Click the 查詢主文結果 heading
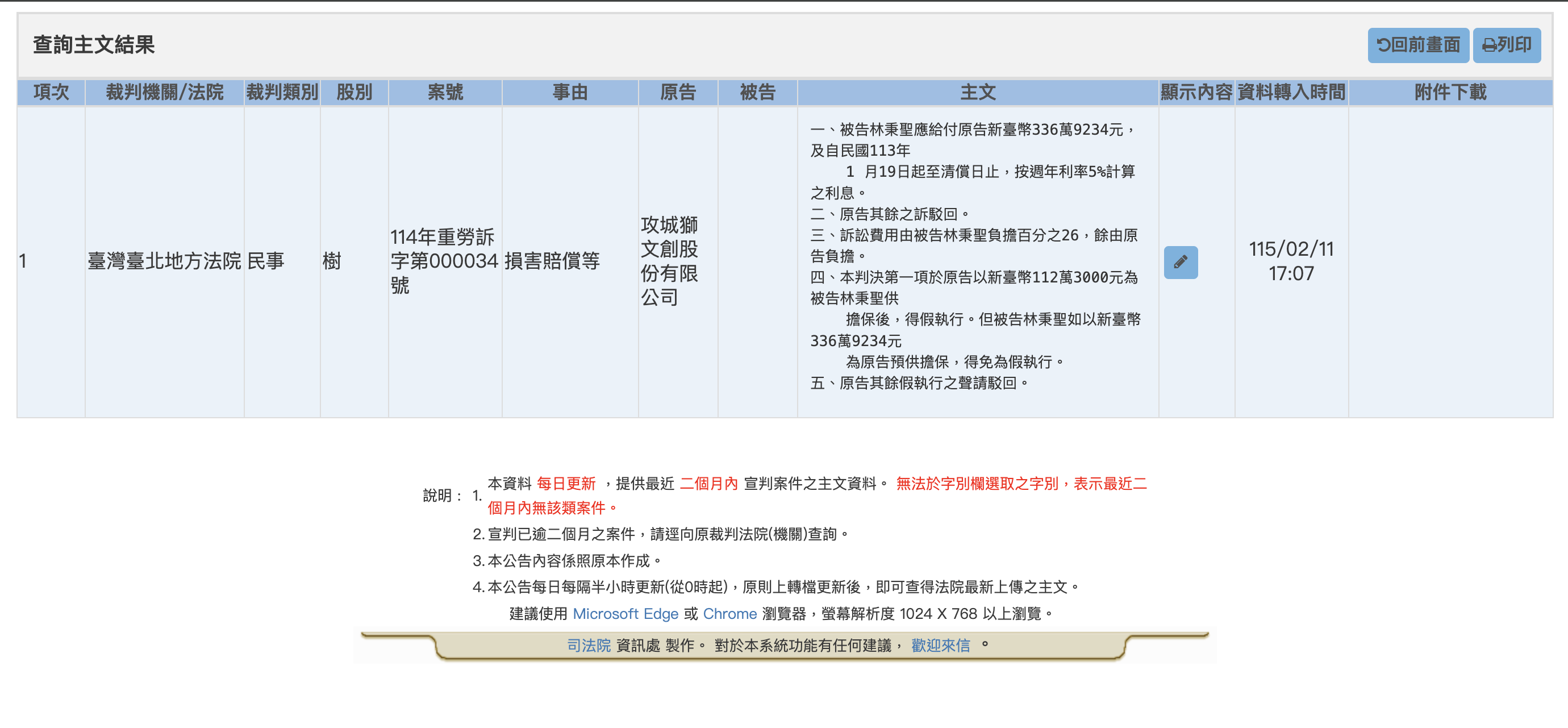This screenshot has height=728, width=1568. click(x=94, y=45)
